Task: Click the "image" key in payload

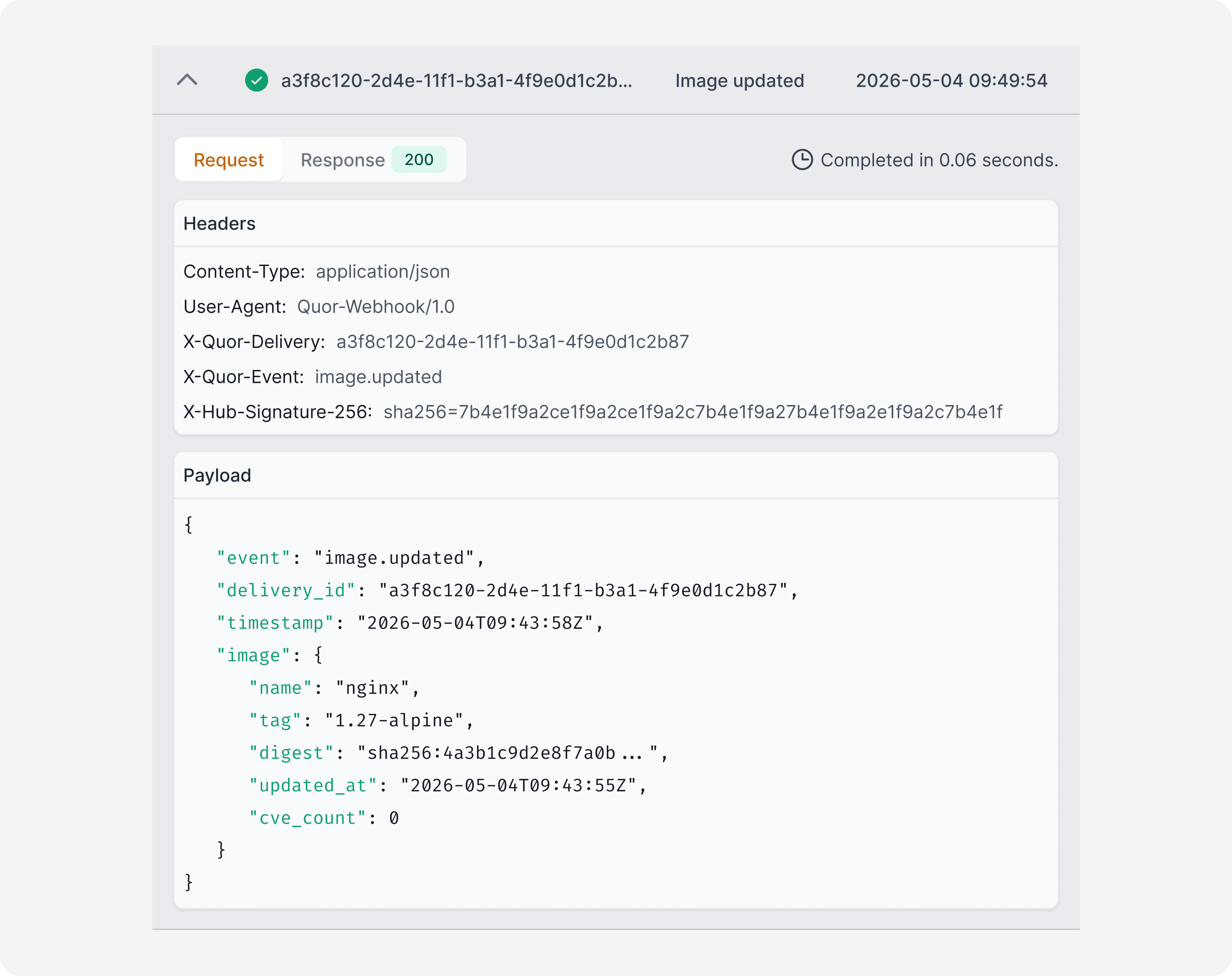Action: point(254,655)
